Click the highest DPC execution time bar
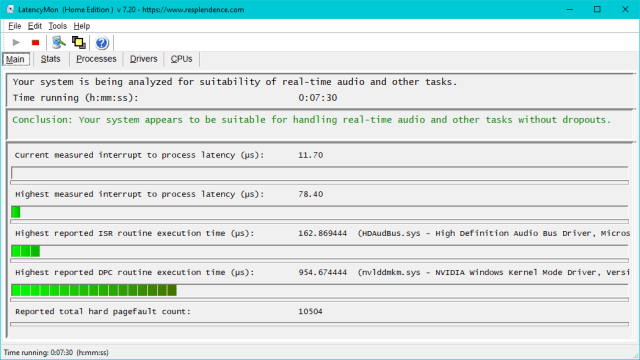 (x=320, y=290)
